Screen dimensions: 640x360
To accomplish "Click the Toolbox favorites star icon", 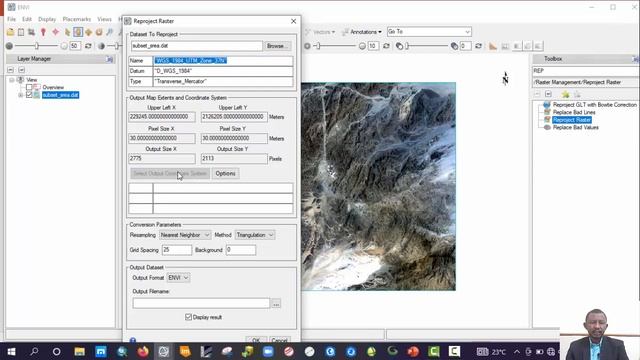I will click(565, 94).
